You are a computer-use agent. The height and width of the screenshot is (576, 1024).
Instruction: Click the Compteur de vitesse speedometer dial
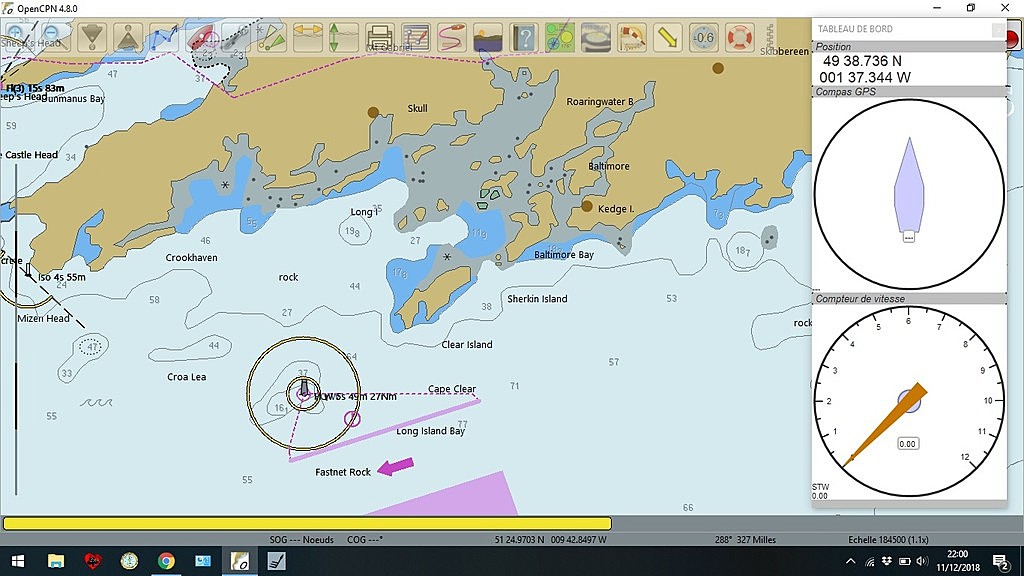pos(908,401)
